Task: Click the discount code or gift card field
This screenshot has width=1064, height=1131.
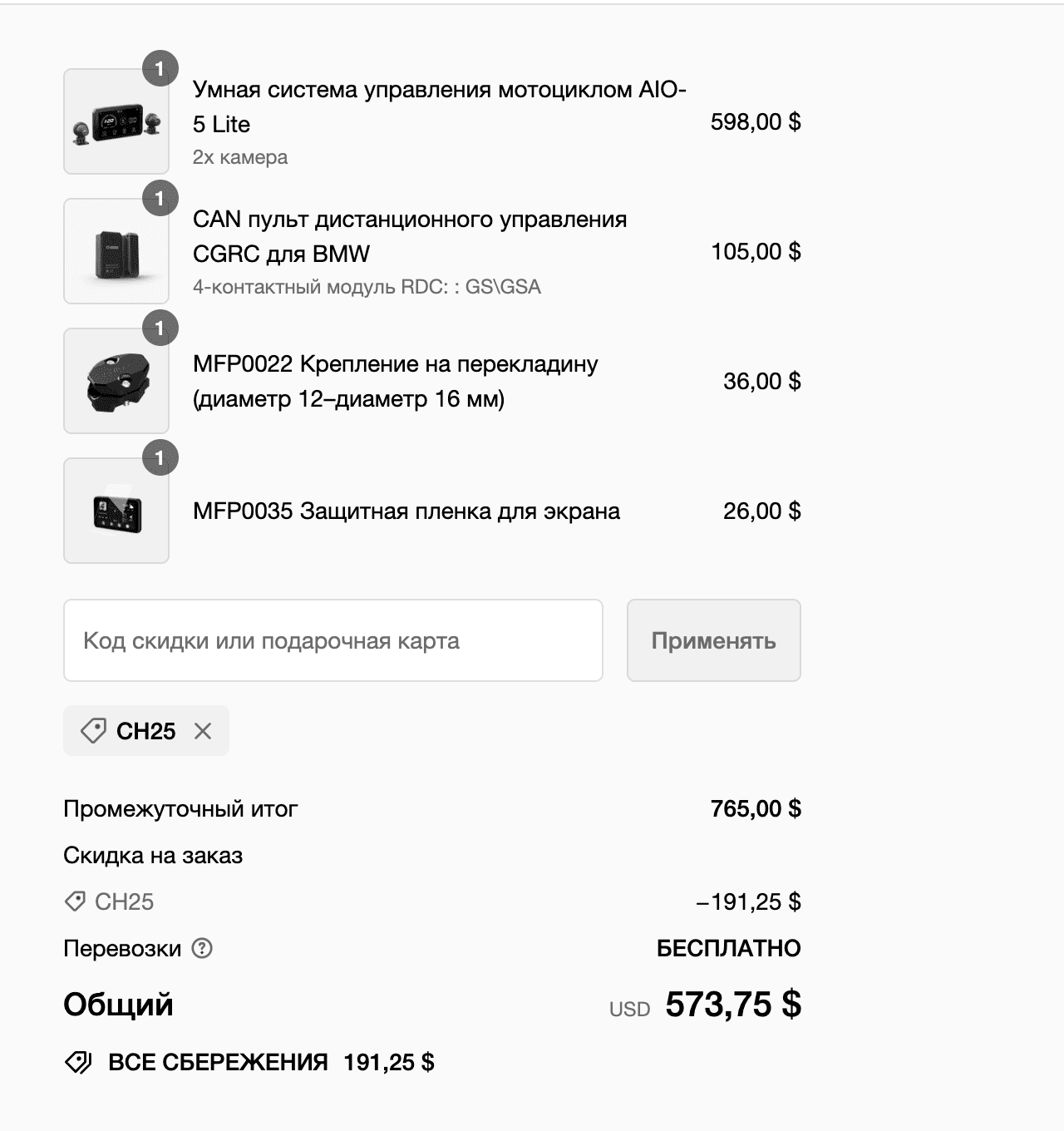Action: click(332, 640)
